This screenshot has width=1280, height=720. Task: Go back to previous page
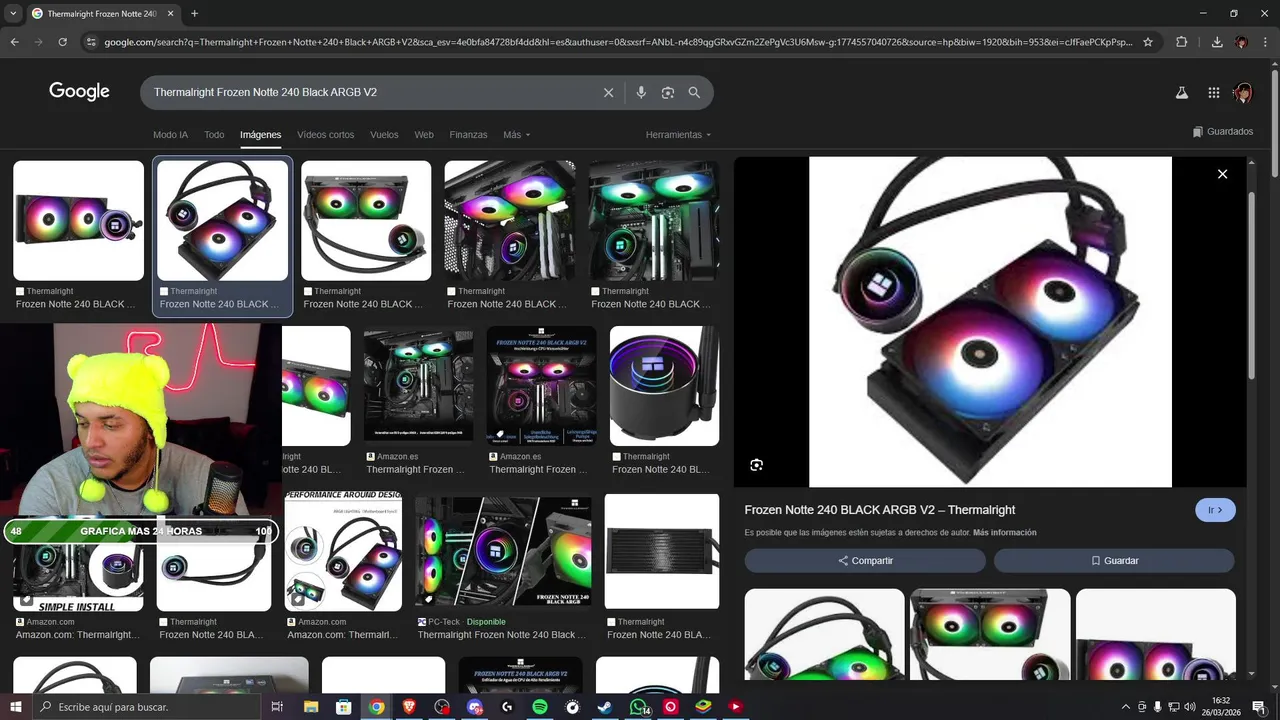click(14, 42)
